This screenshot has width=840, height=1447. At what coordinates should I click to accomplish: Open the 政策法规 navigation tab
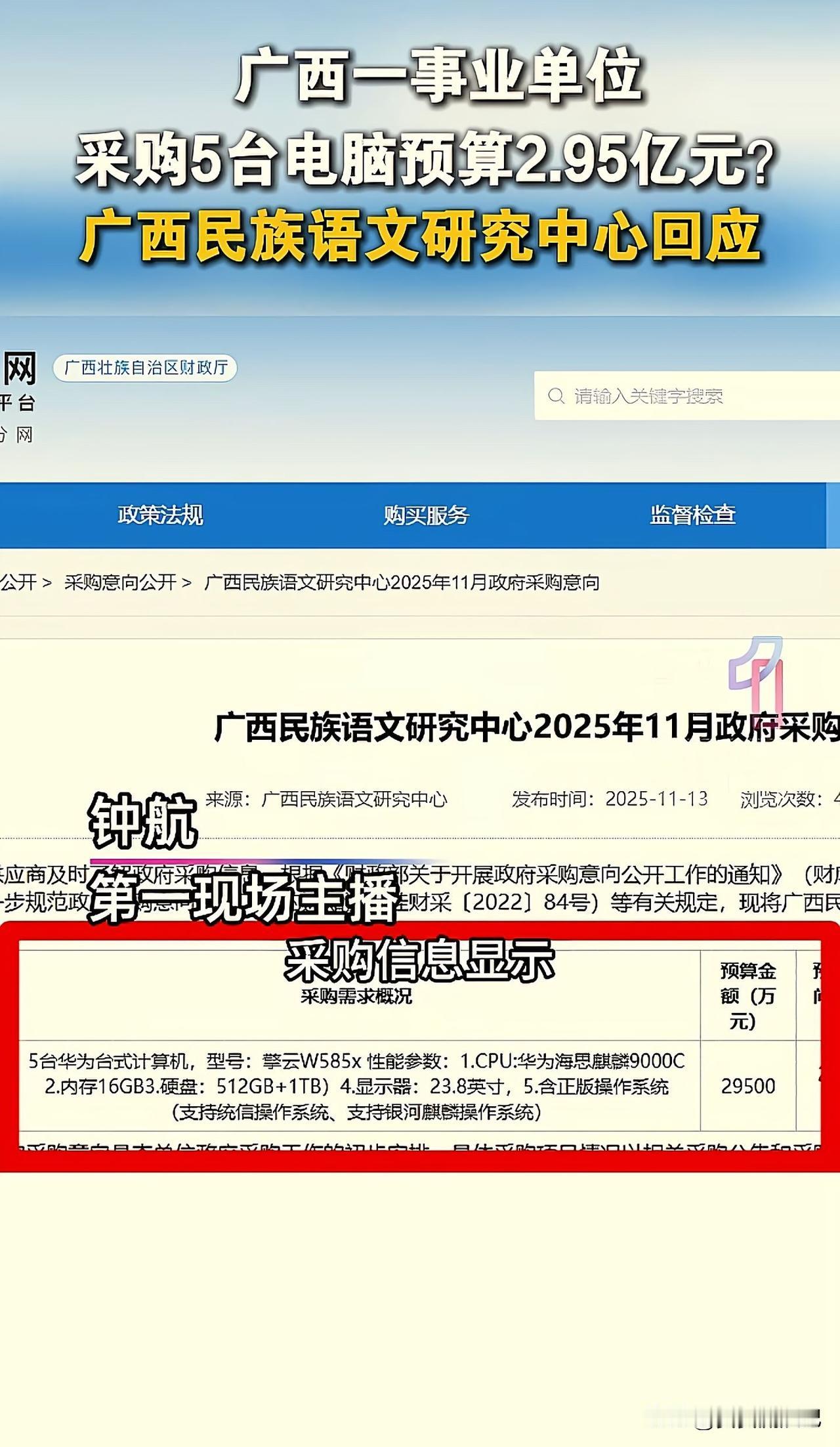pos(160,515)
